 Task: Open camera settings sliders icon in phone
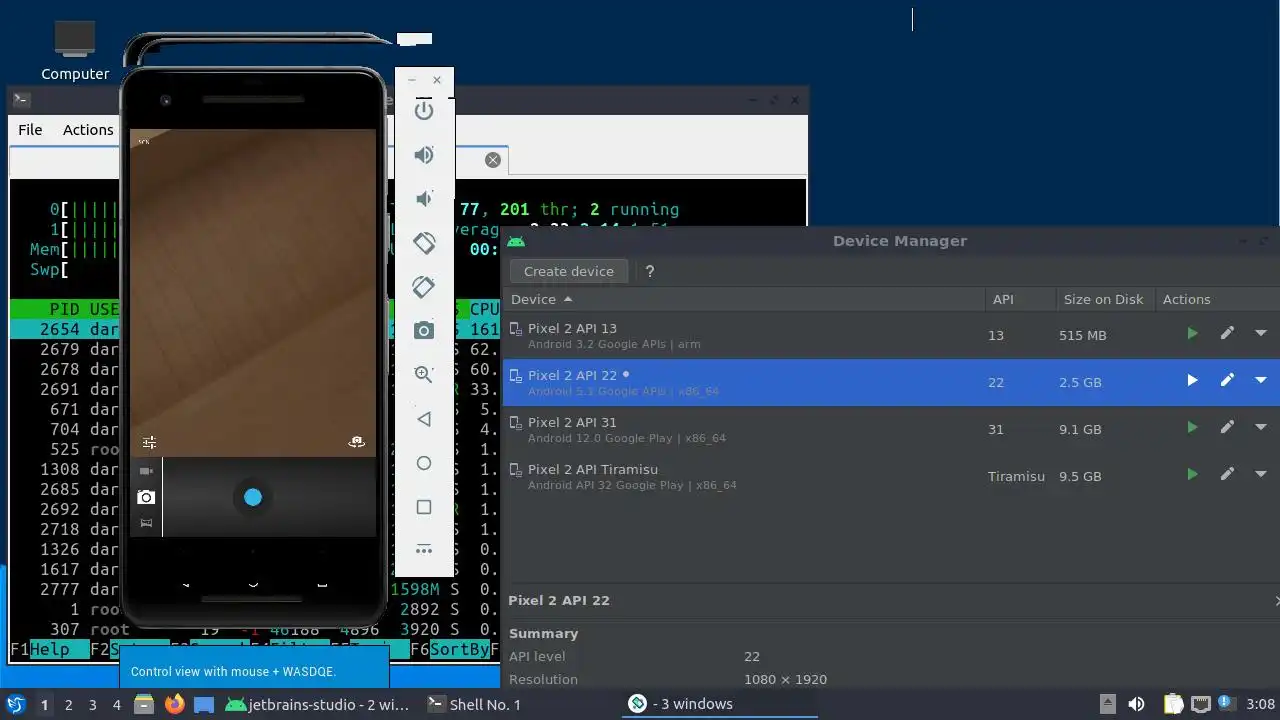(x=149, y=442)
